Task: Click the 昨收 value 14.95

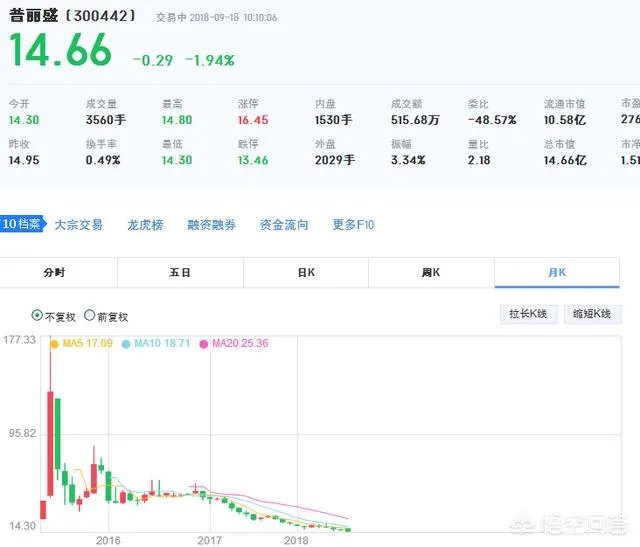Action: [x=24, y=160]
